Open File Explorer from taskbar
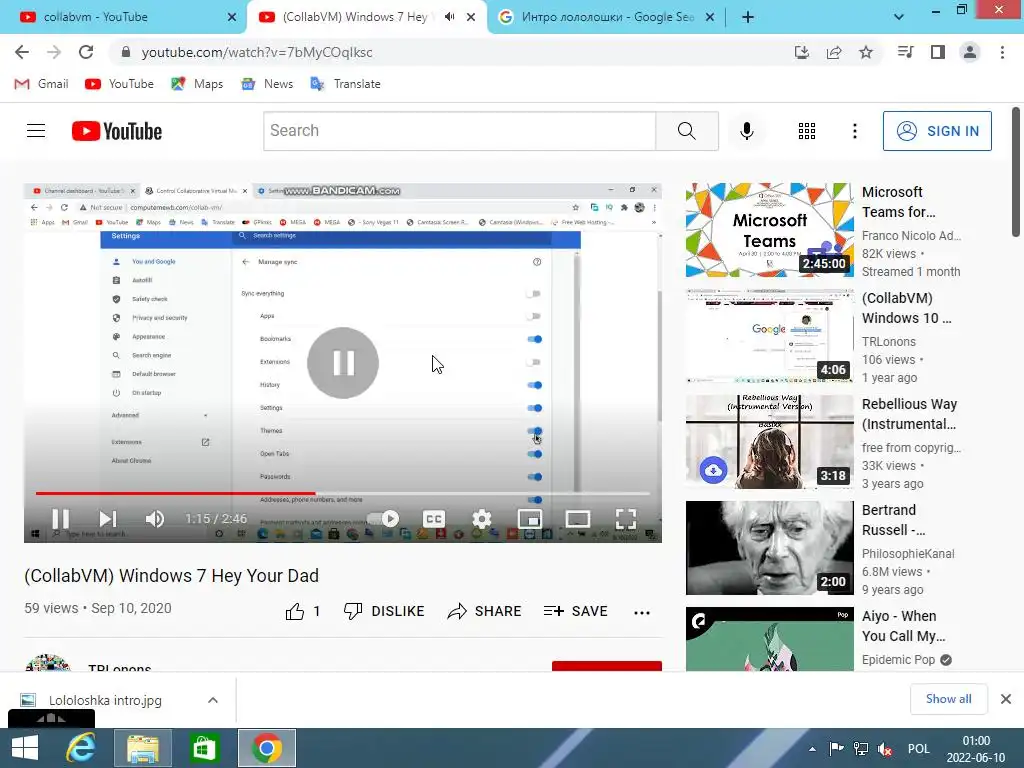 click(143, 748)
